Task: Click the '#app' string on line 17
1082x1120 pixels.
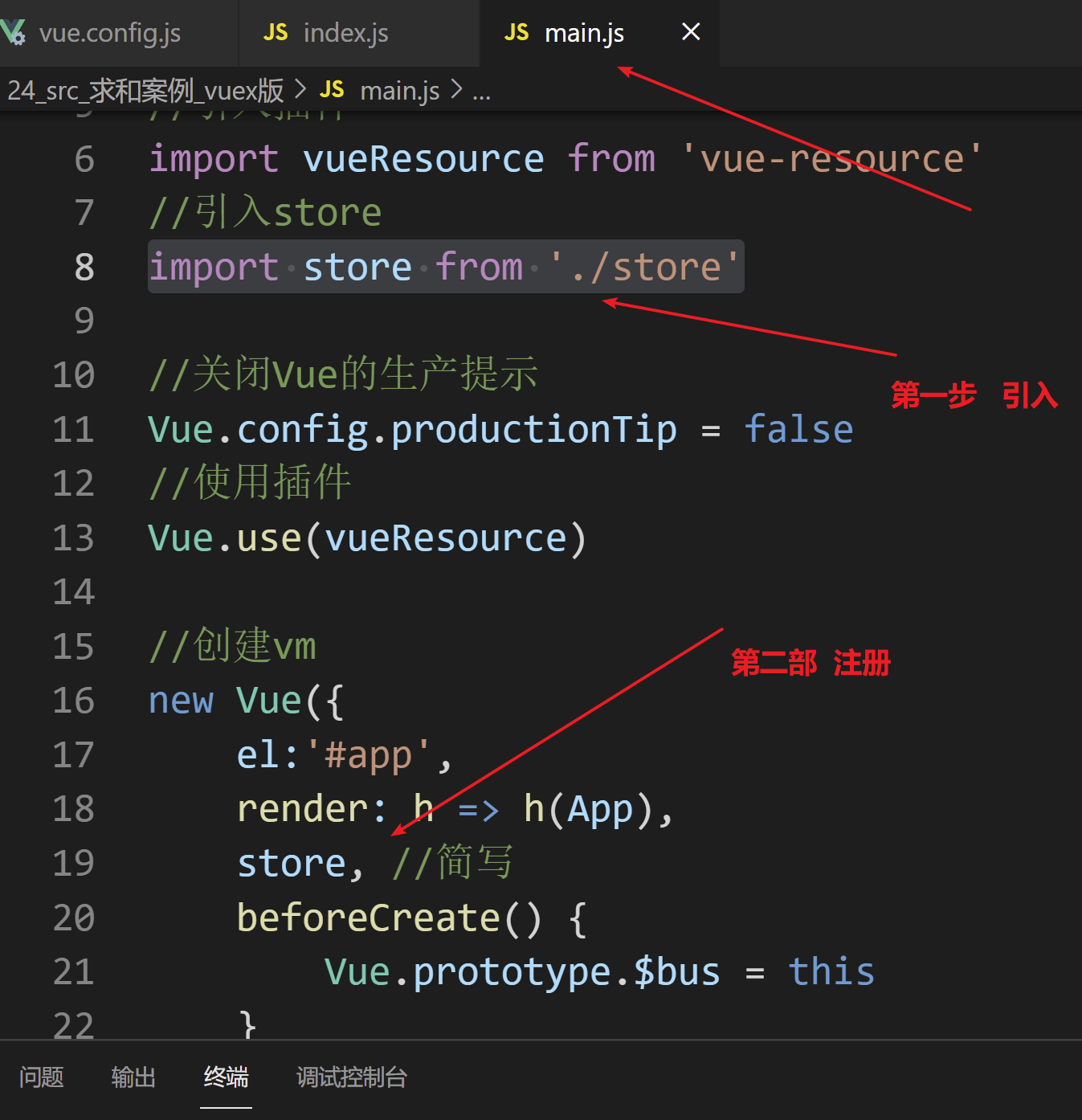Action: 368,754
